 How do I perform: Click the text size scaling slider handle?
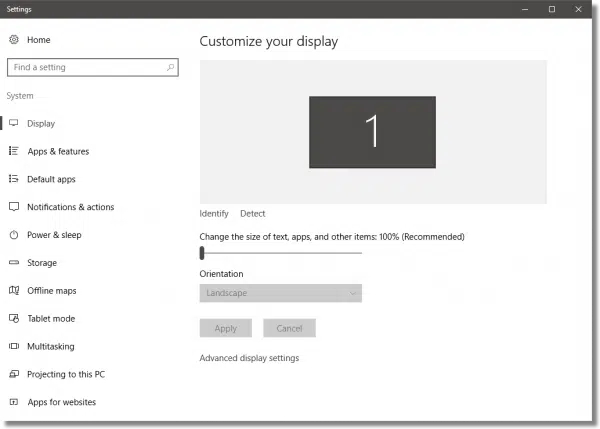point(202,253)
